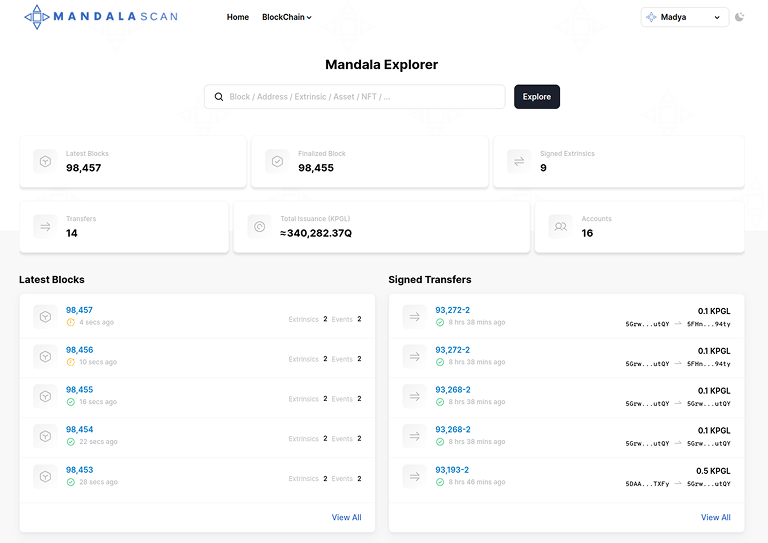Open transfer 93,268-2 with 5Grw recipient

pyautogui.click(x=452, y=390)
